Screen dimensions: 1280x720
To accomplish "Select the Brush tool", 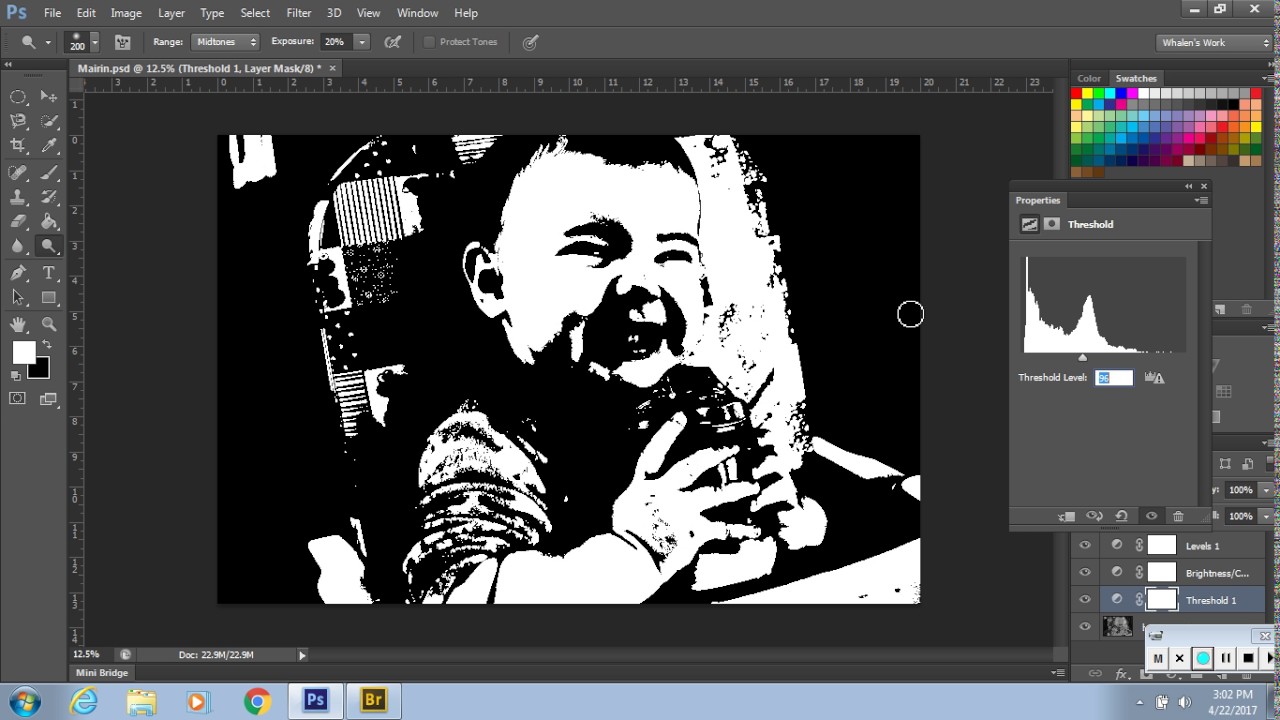I will [49, 172].
